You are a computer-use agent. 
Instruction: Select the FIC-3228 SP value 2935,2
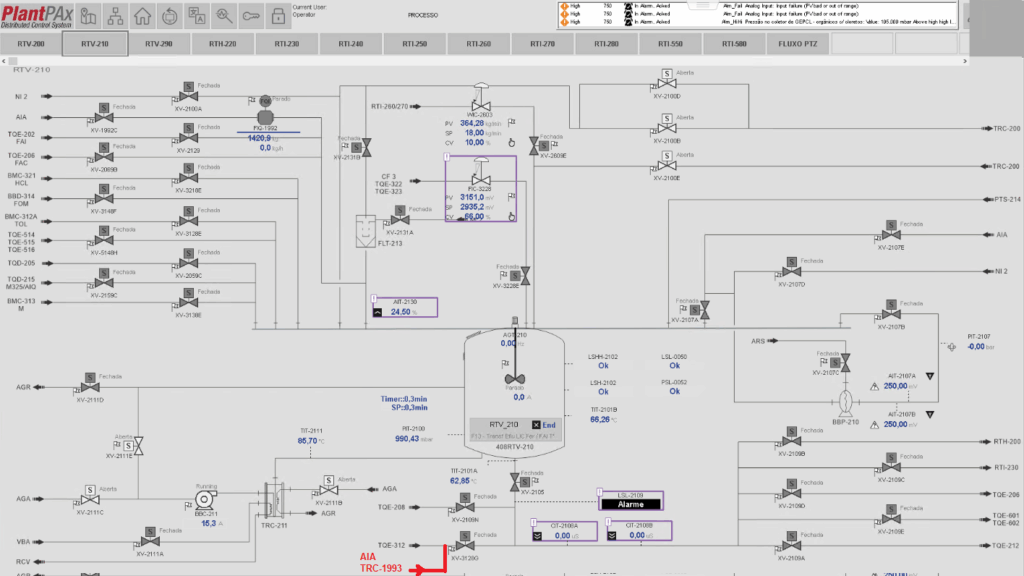click(x=472, y=207)
